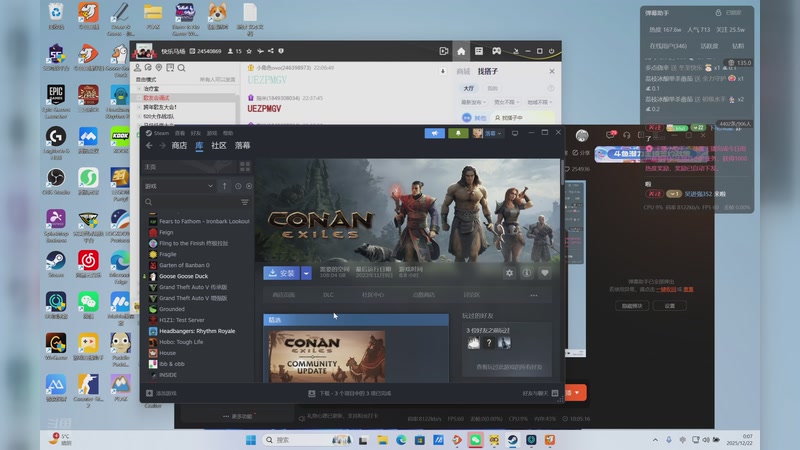This screenshot has height=450, width=800.
Task: Open the Epic Games Launcher desktop icon
Action: pyautogui.click(x=56, y=102)
